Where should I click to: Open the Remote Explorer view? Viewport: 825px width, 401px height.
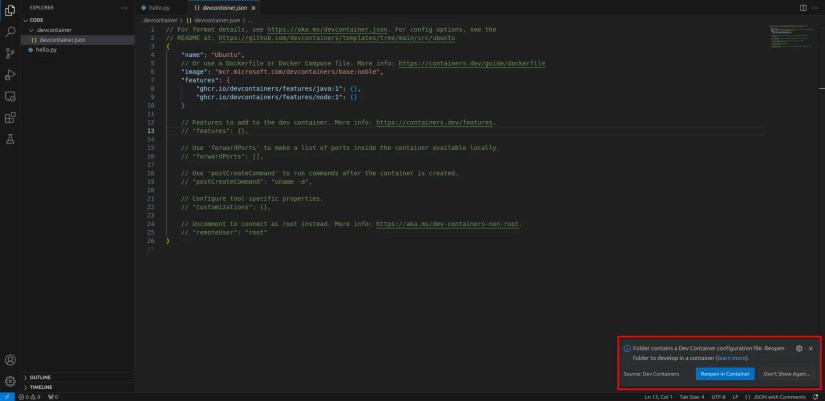click(10, 96)
